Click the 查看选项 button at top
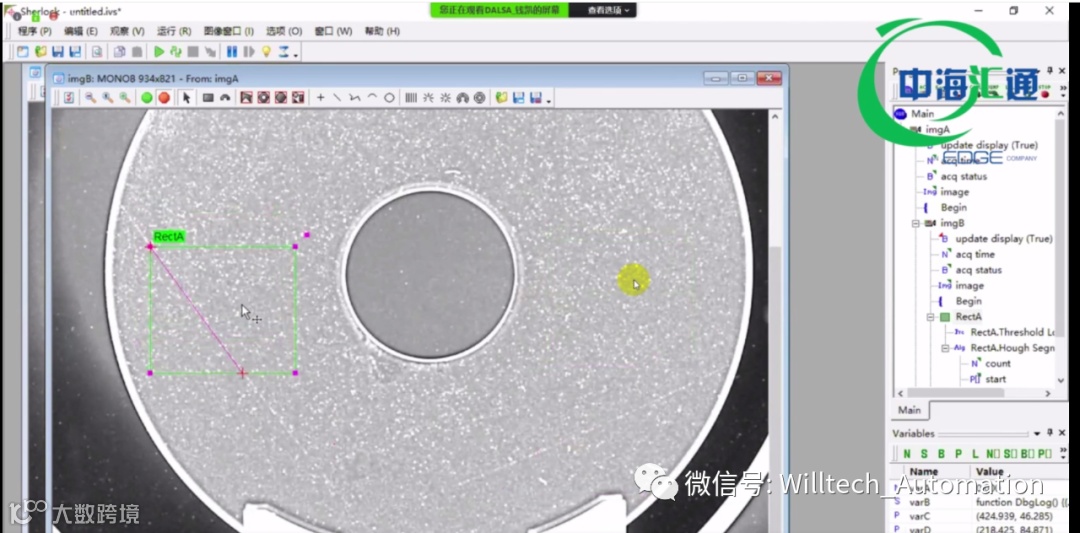 click(608, 10)
